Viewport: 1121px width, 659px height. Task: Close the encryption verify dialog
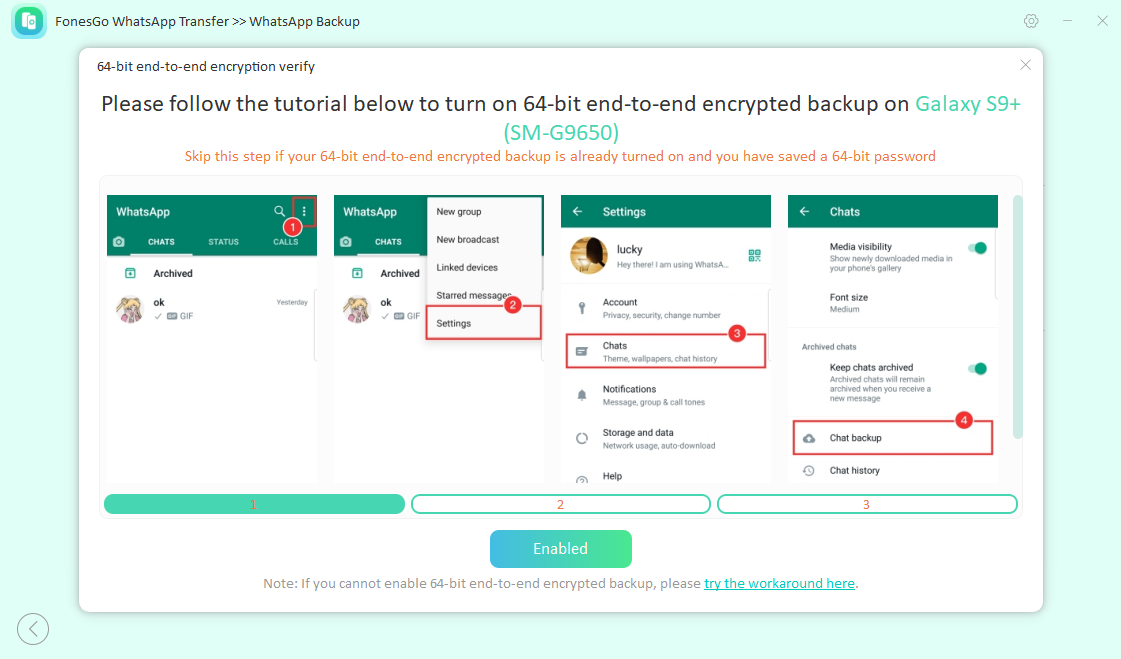coord(1025,65)
